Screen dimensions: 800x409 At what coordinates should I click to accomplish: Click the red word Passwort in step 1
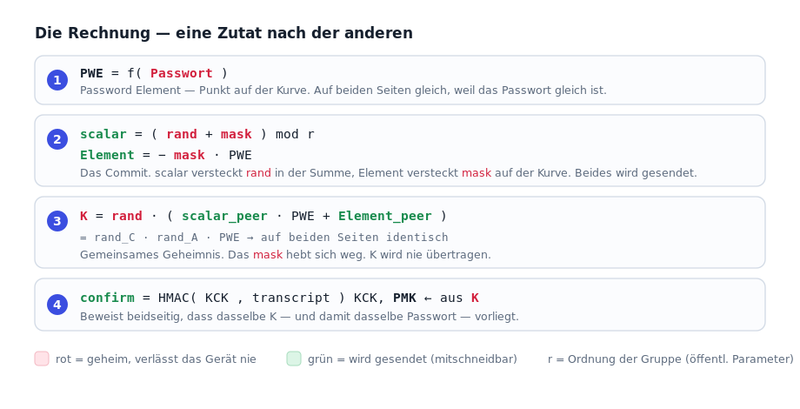tap(181, 73)
